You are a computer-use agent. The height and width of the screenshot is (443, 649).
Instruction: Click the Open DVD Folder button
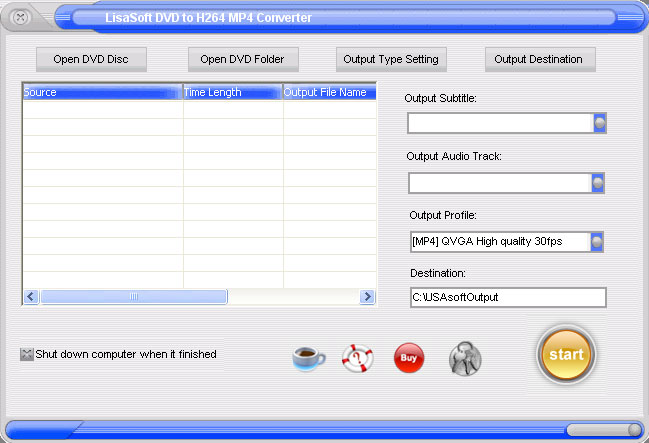(x=242, y=59)
